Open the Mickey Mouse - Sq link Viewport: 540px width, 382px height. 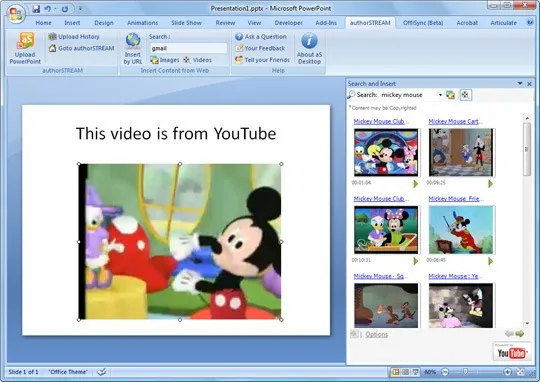point(381,276)
